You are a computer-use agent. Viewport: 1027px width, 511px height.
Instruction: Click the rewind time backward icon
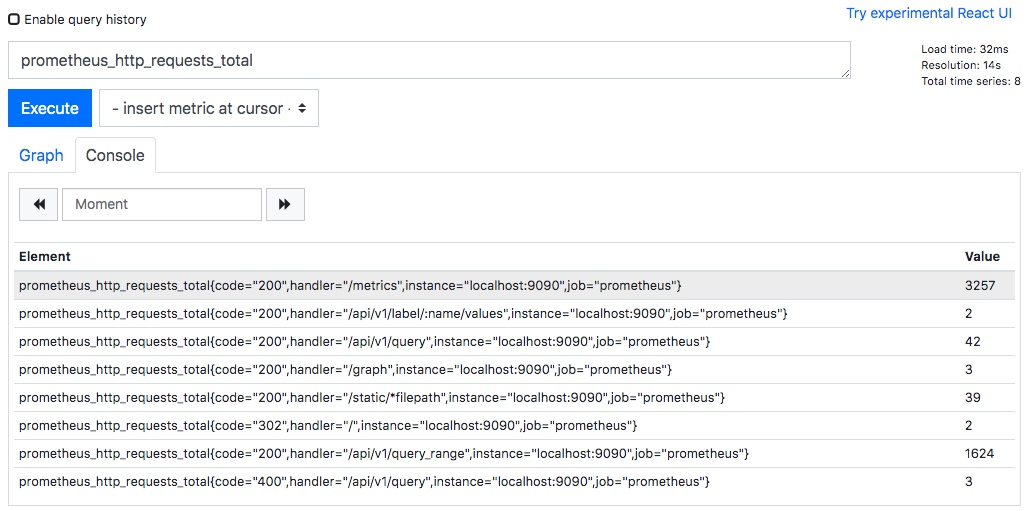point(39,204)
